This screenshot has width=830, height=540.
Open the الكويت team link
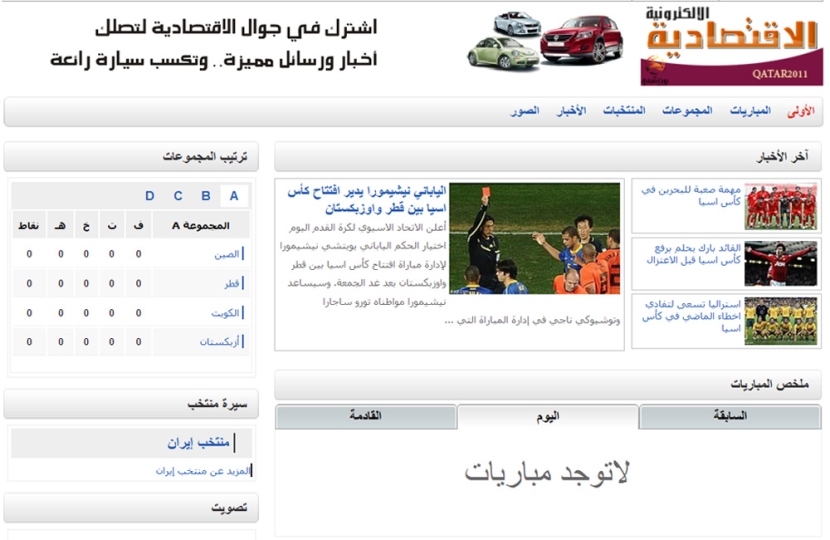point(225,313)
